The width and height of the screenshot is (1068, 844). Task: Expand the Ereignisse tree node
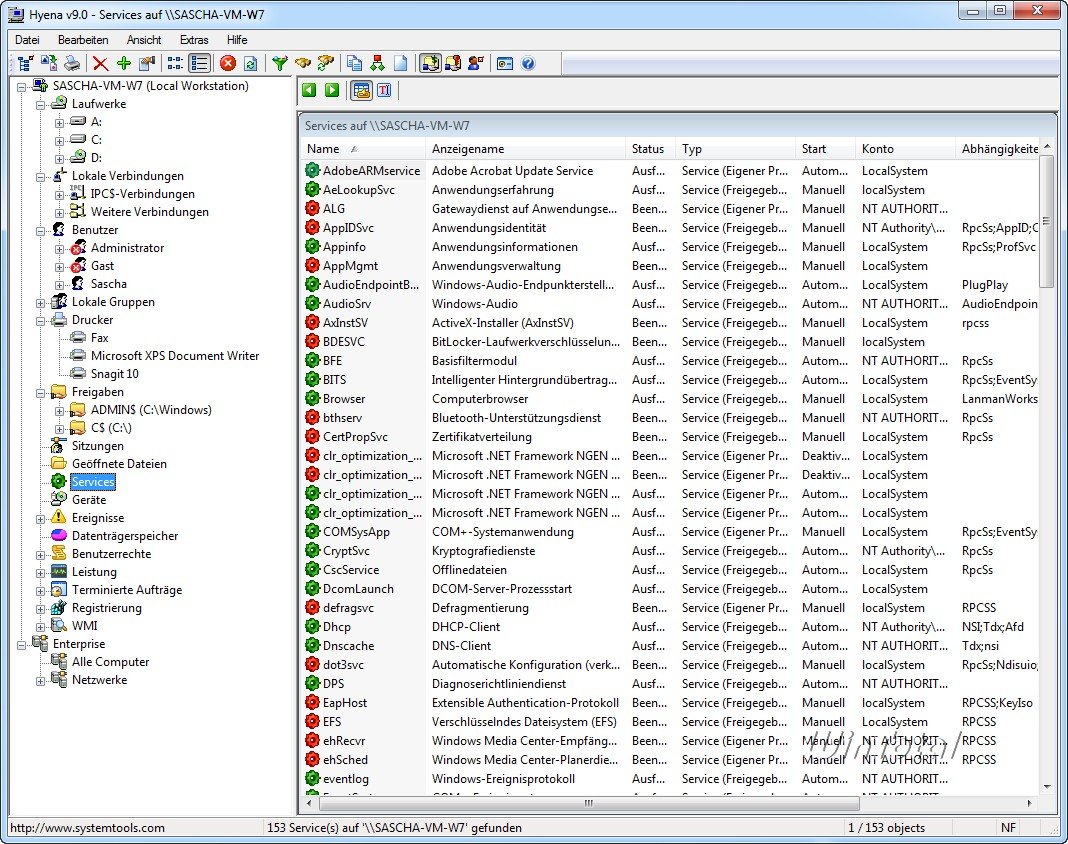pos(41,518)
